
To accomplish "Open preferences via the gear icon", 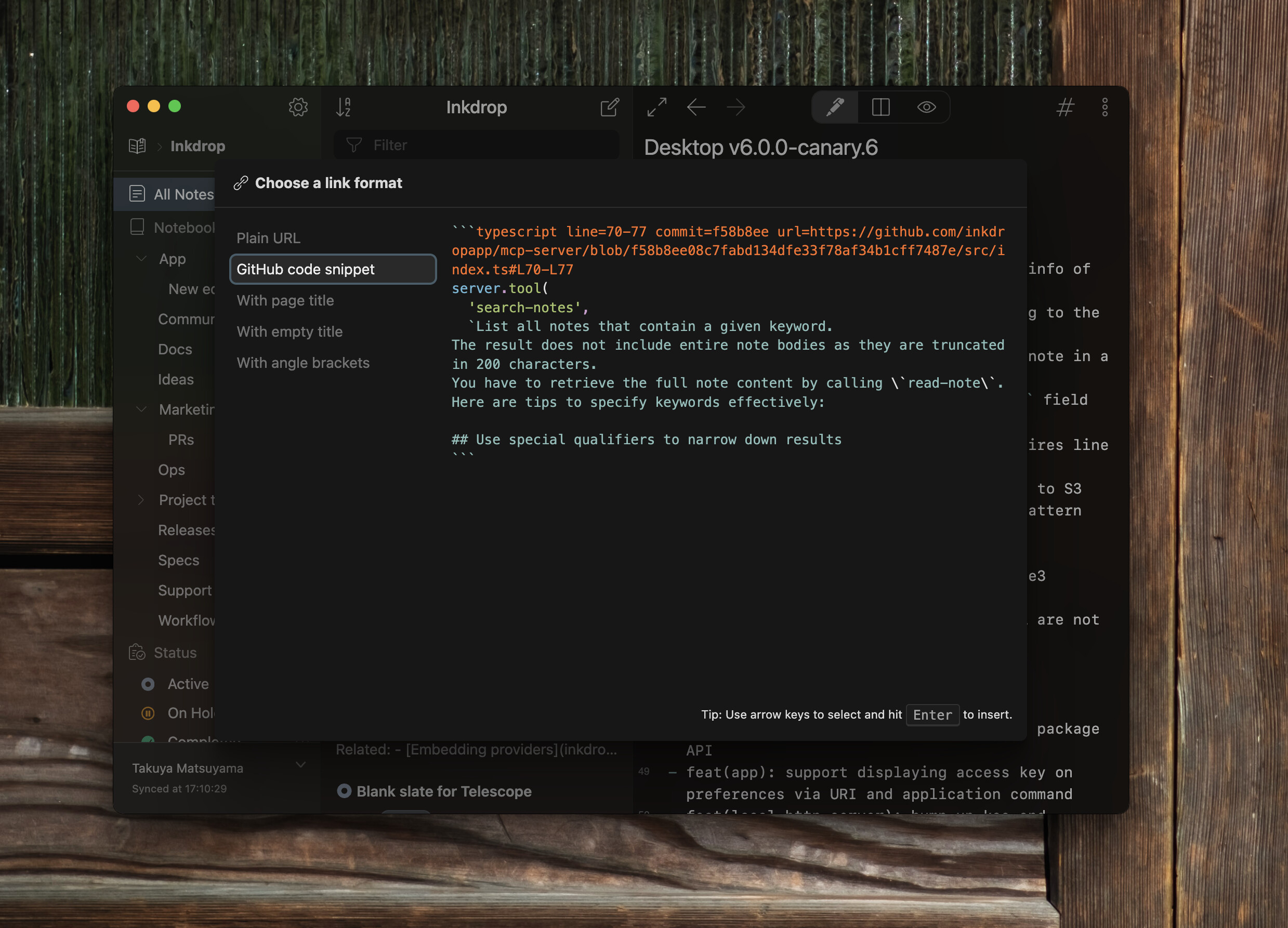I will click(298, 107).
